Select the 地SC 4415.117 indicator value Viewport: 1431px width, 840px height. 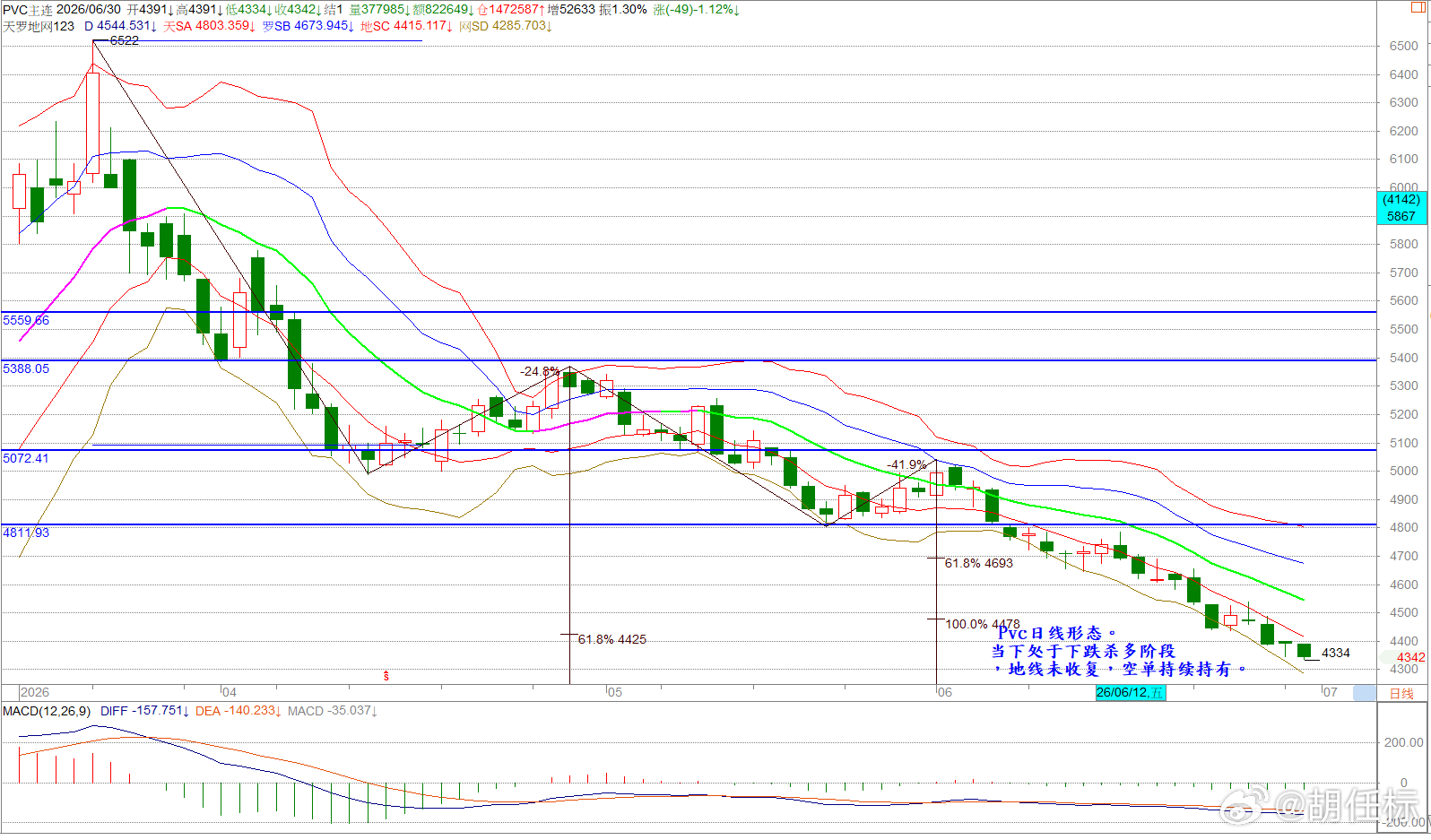(407, 26)
